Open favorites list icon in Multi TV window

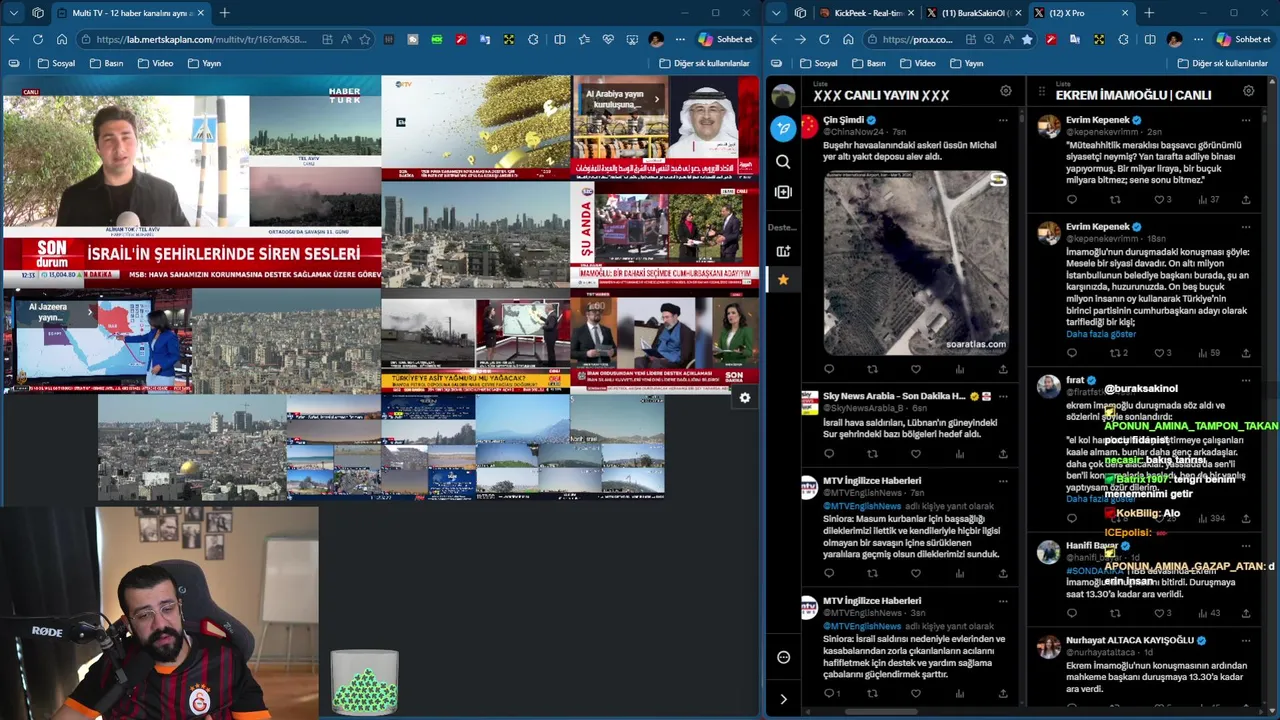pos(584,39)
